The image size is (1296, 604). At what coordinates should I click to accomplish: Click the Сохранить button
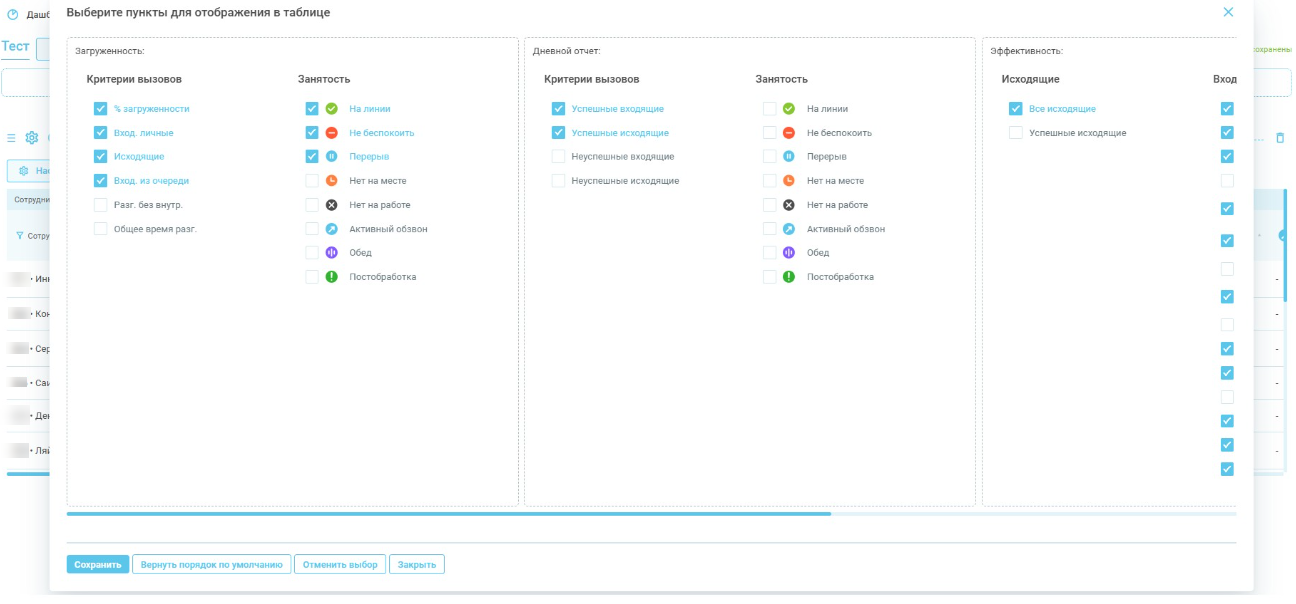coord(98,565)
